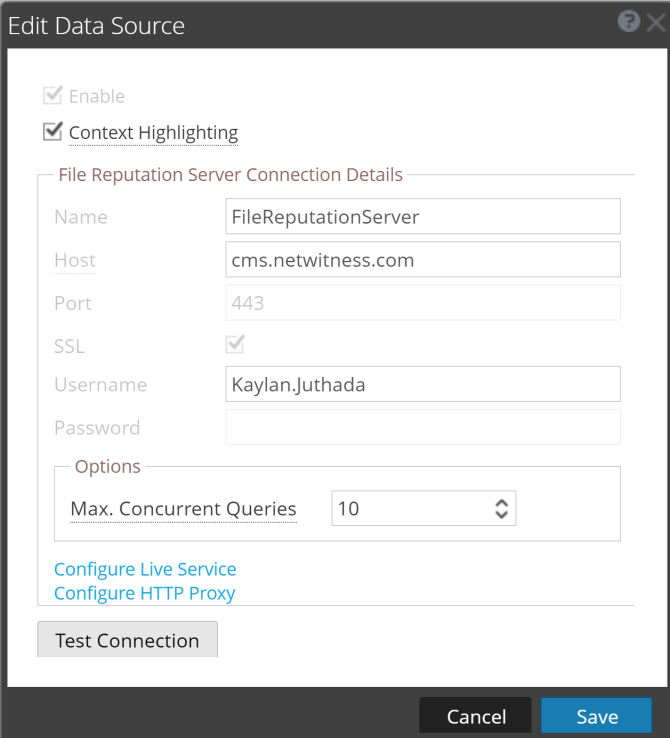670x738 pixels.
Task: Toggle the SSL checkbox
Action: [x=236, y=345]
